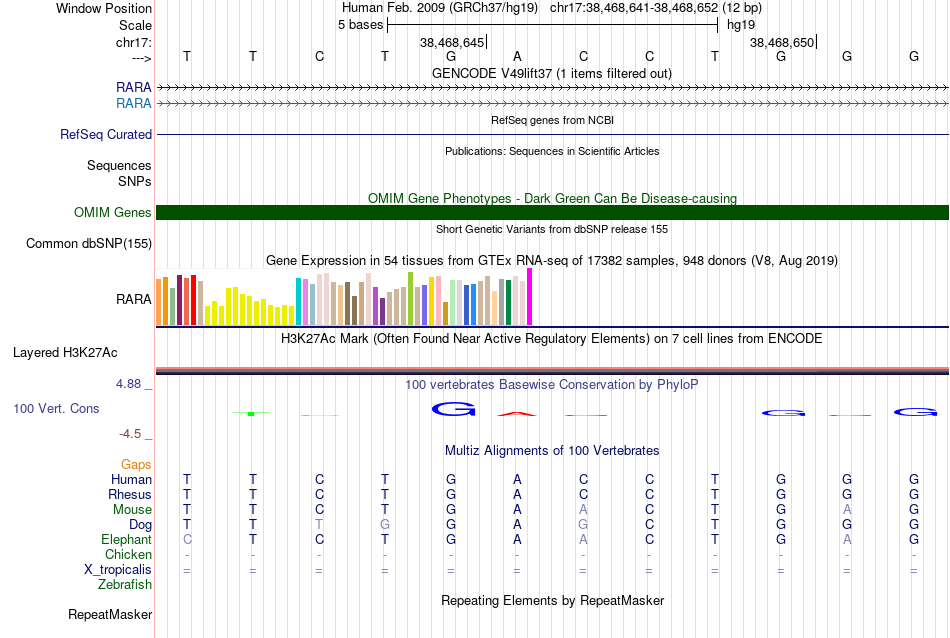Image resolution: width=950 pixels, height=638 pixels.
Task: Click the Sequences track label
Action: coord(119,165)
